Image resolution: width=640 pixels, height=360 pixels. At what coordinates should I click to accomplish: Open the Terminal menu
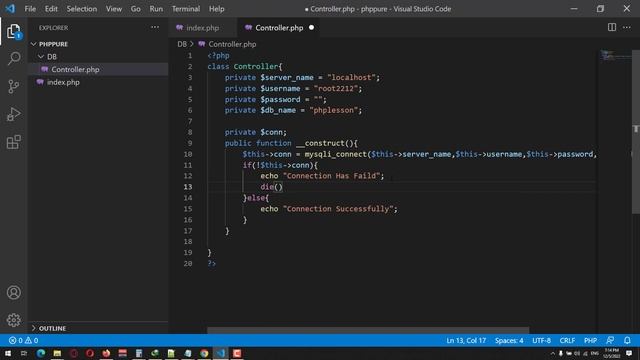tap(186, 9)
